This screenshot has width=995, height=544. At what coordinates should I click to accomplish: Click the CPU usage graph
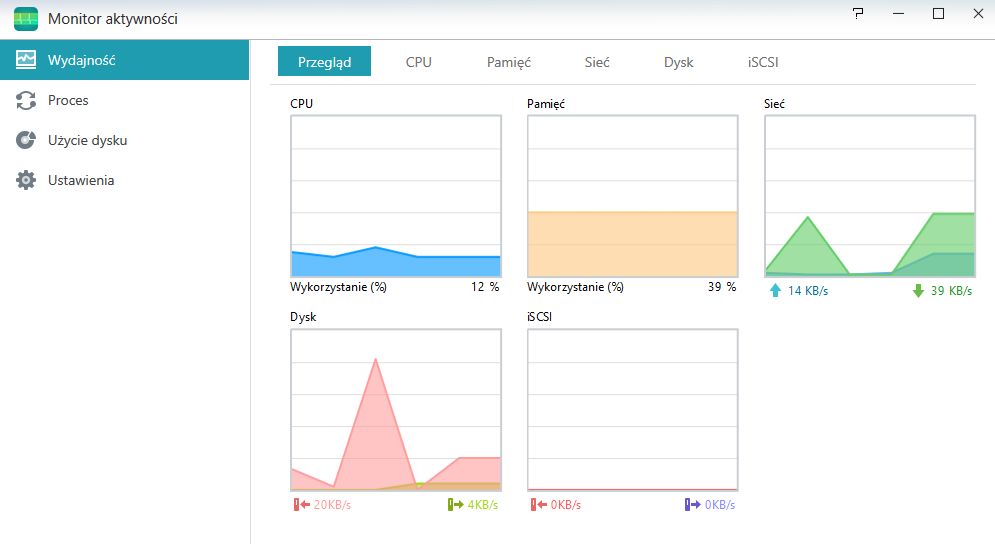point(396,196)
